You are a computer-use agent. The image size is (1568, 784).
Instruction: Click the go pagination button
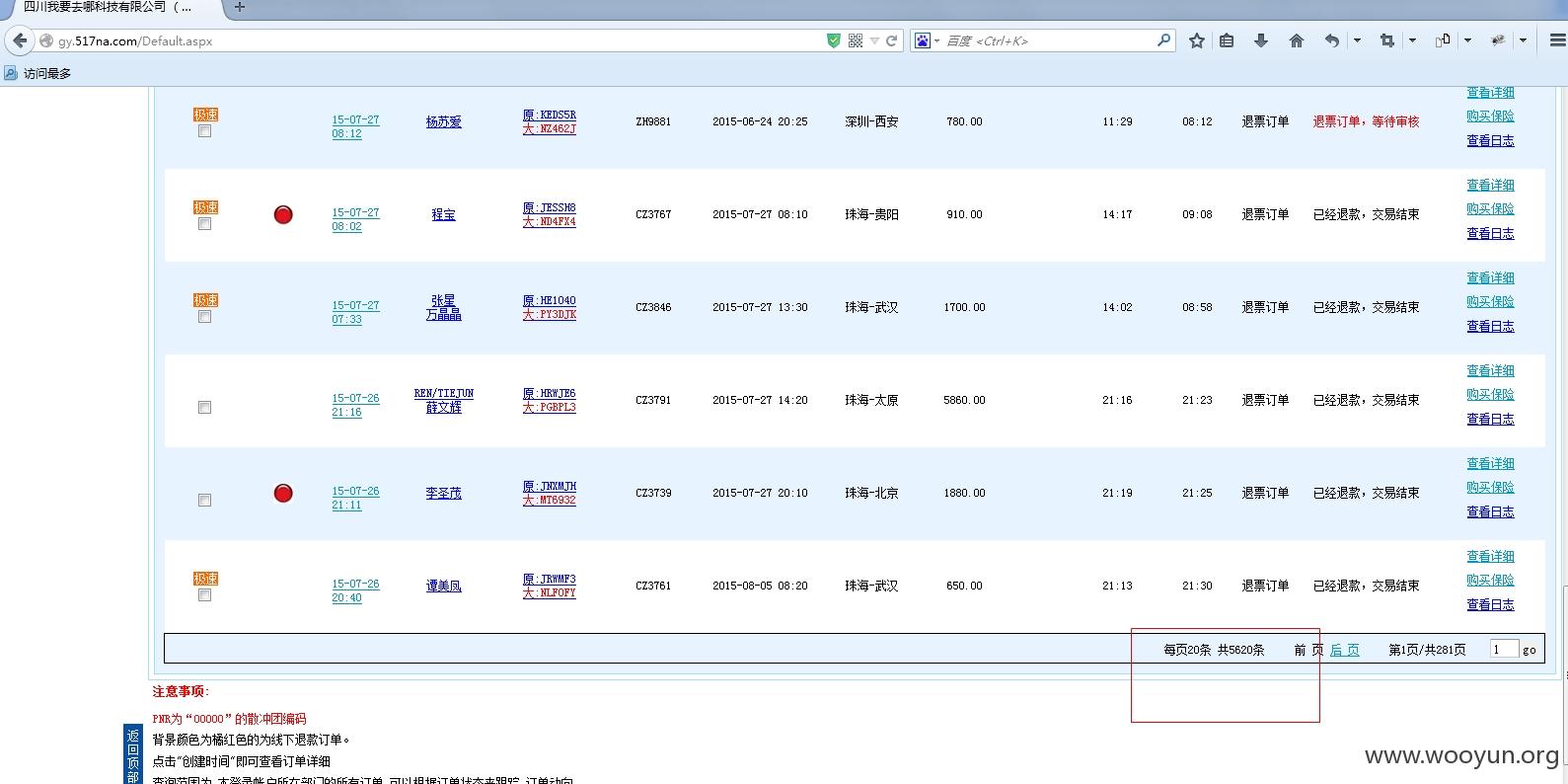pyautogui.click(x=1529, y=650)
